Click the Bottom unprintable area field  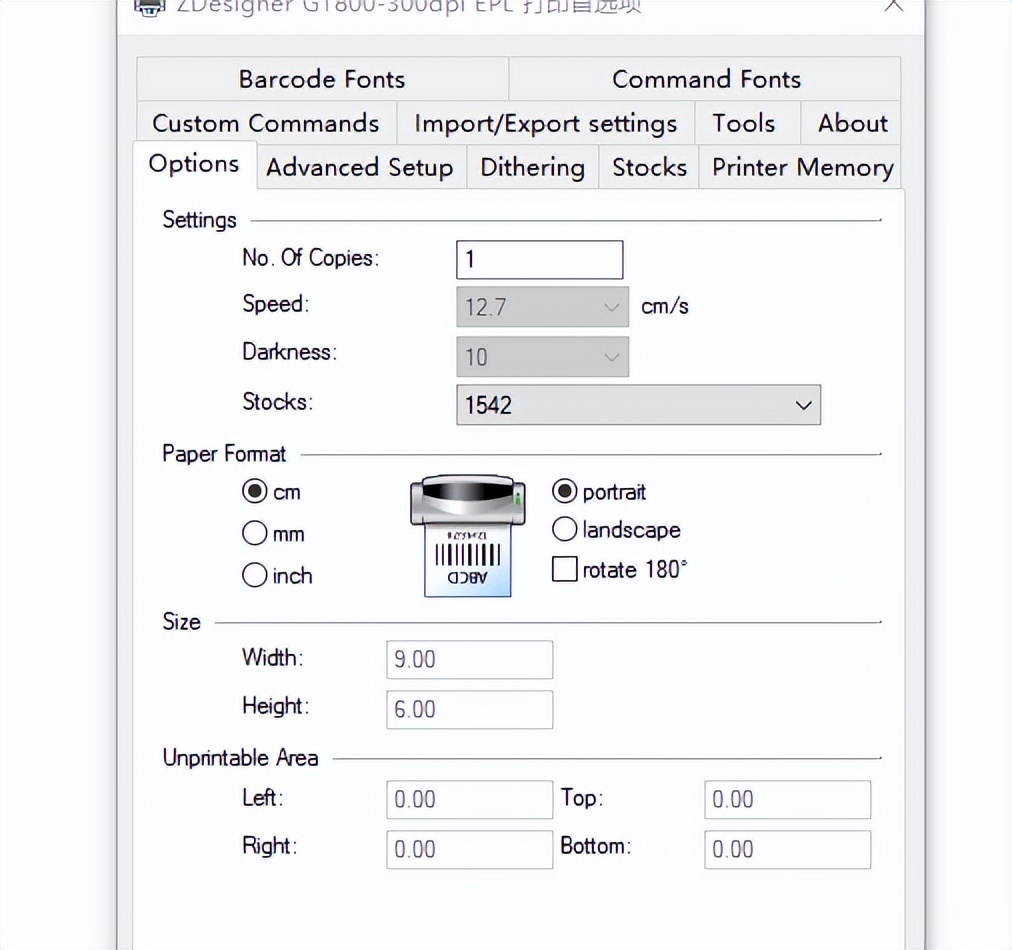[x=787, y=849]
